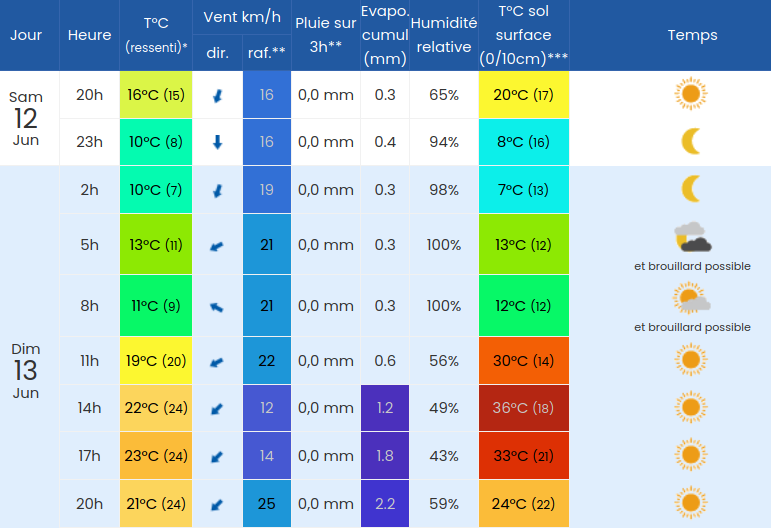Click the sun icon for Dim 17h
771x528 pixels.
click(691, 455)
